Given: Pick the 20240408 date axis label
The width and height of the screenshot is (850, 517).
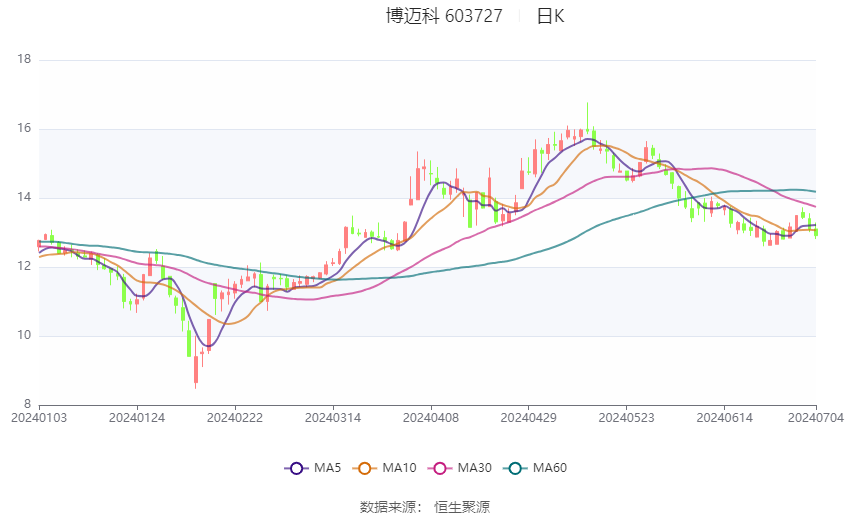Looking at the screenshot, I should (x=430, y=416).
